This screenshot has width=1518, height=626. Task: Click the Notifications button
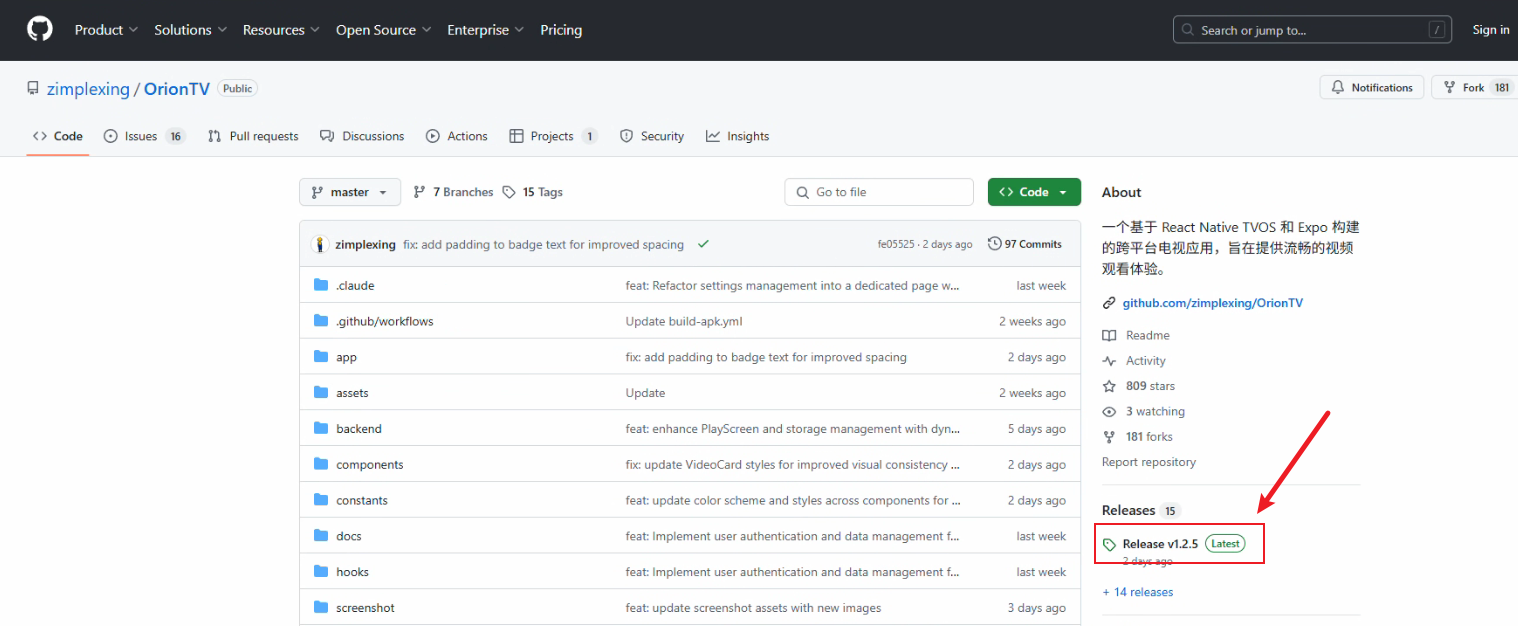(1371, 88)
